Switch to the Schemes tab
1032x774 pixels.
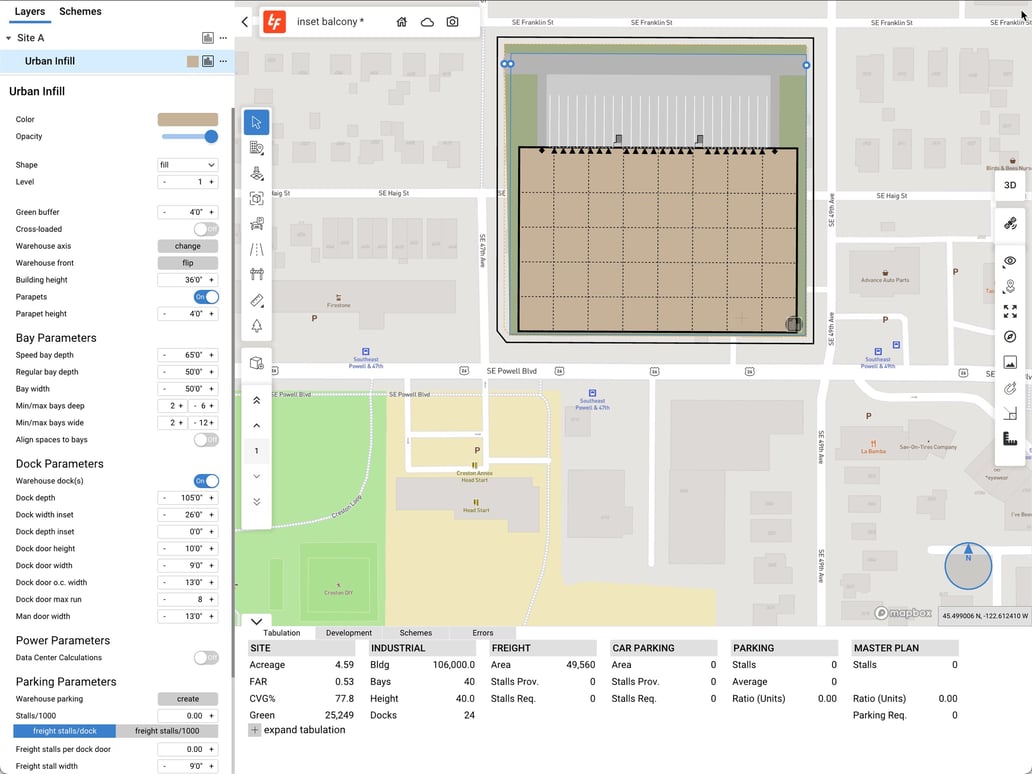(80, 11)
